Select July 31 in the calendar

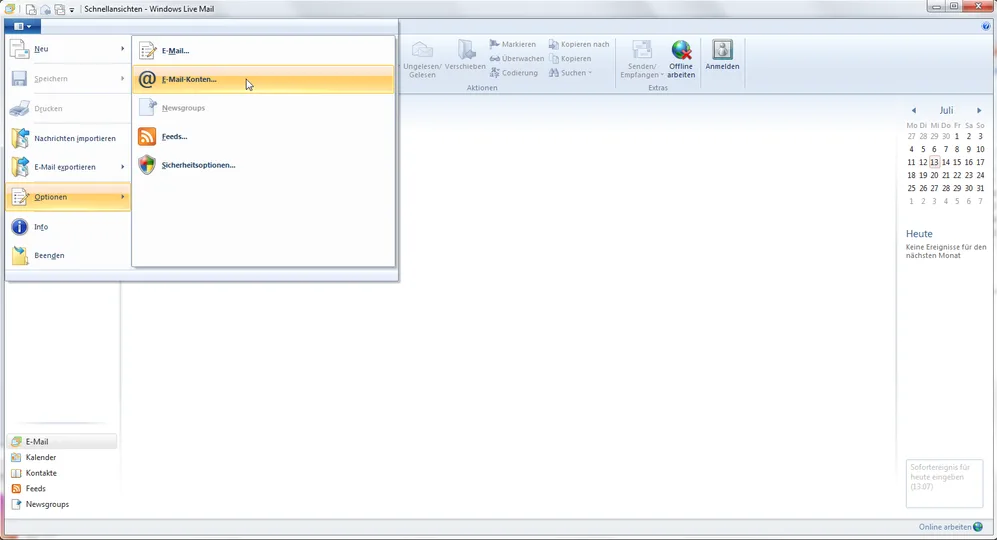980,188
